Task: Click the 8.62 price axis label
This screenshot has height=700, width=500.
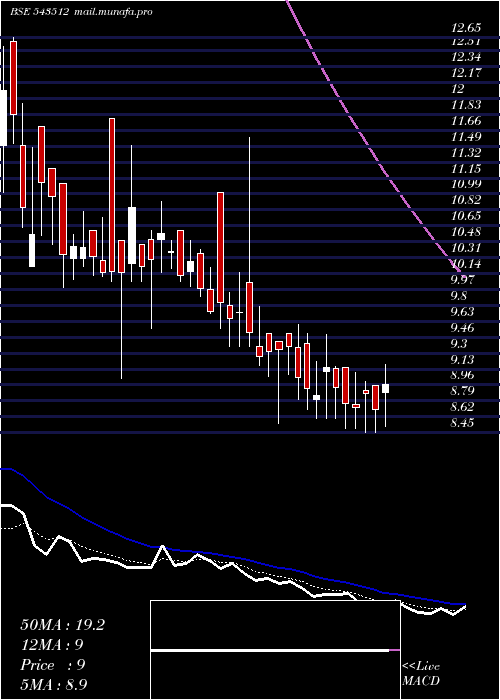Action: [x=464, y=407]
